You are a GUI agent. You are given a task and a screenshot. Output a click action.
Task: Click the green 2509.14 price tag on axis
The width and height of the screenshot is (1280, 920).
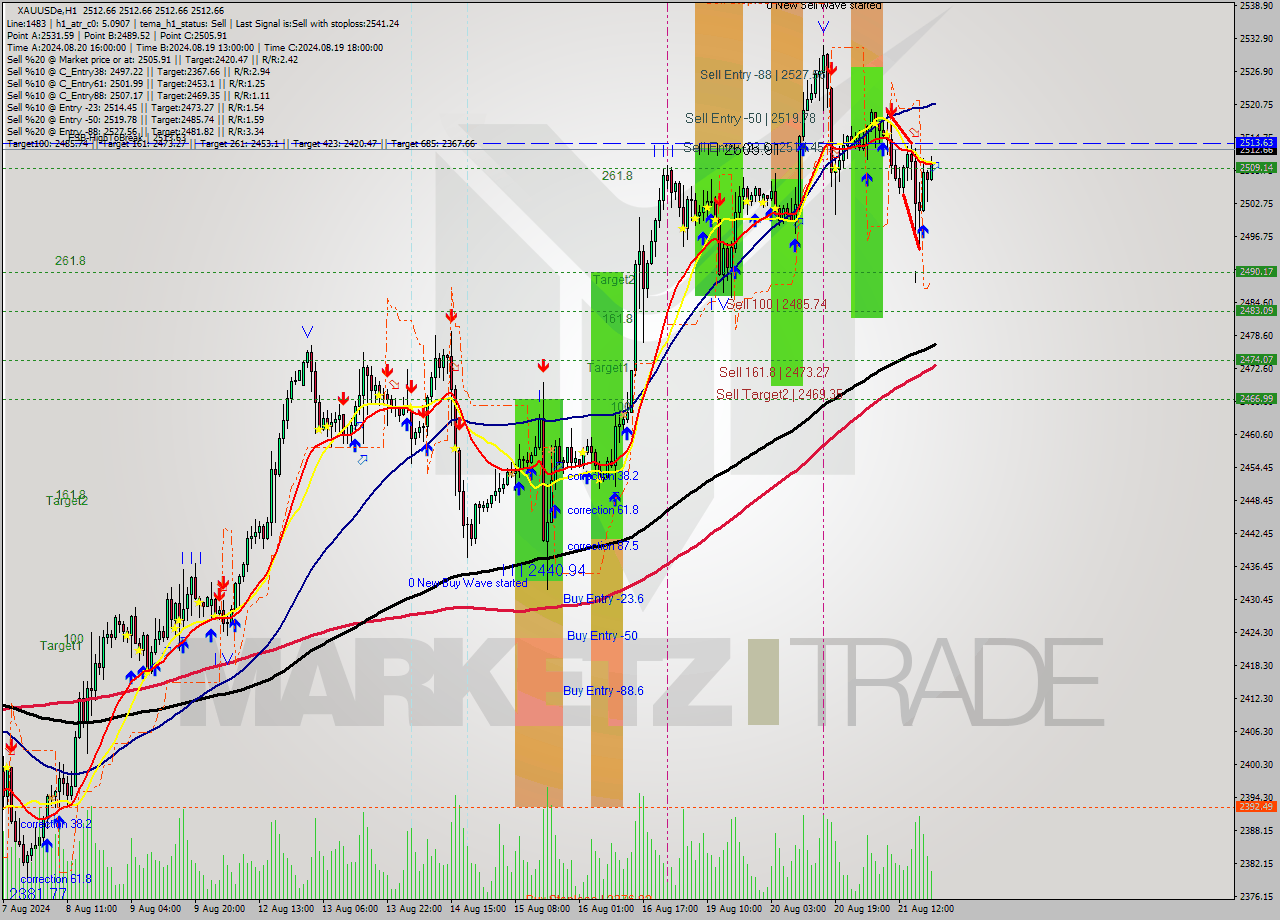click(1256, 168)
